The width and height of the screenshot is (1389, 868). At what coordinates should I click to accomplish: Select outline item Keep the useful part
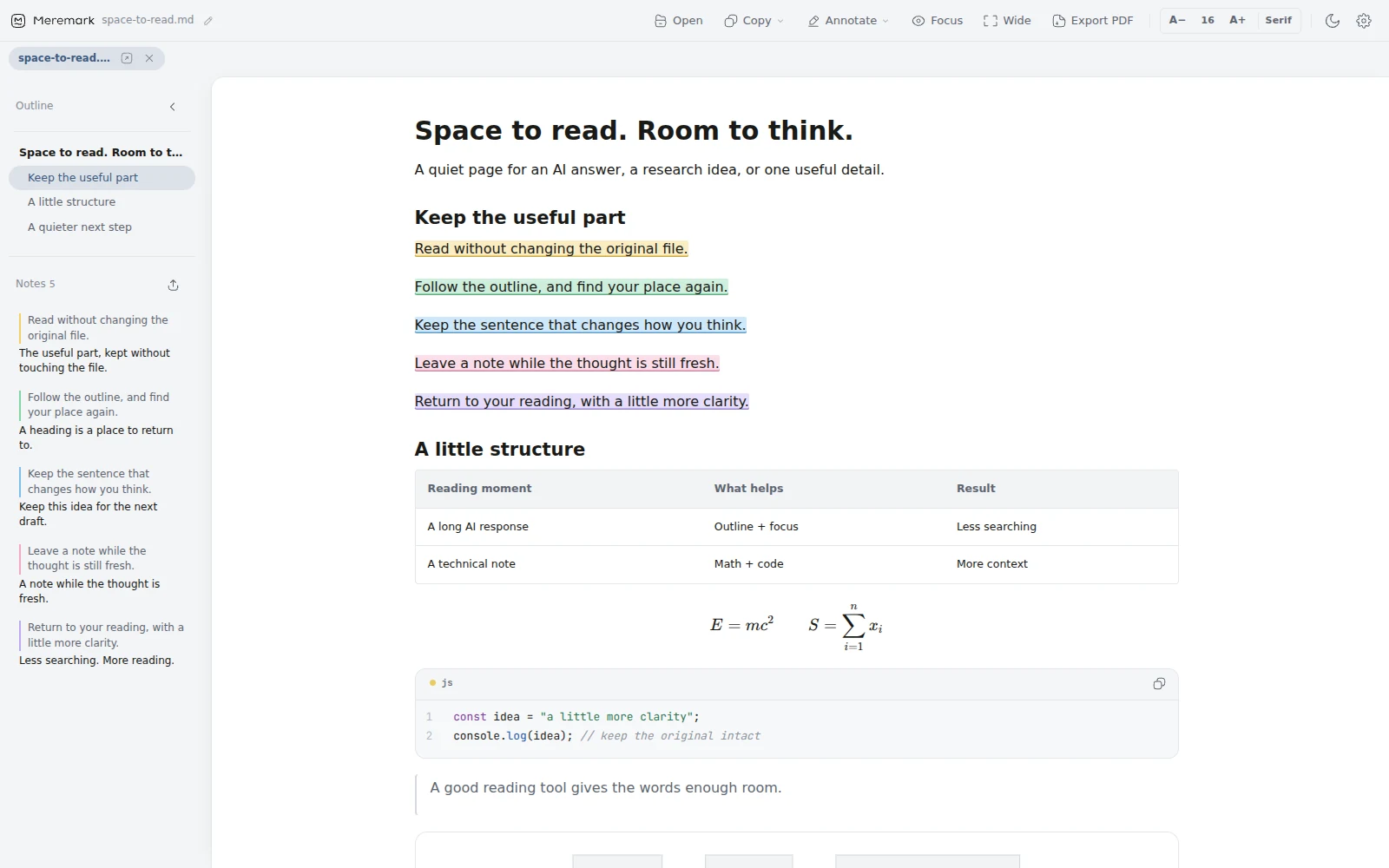(102, 178)
